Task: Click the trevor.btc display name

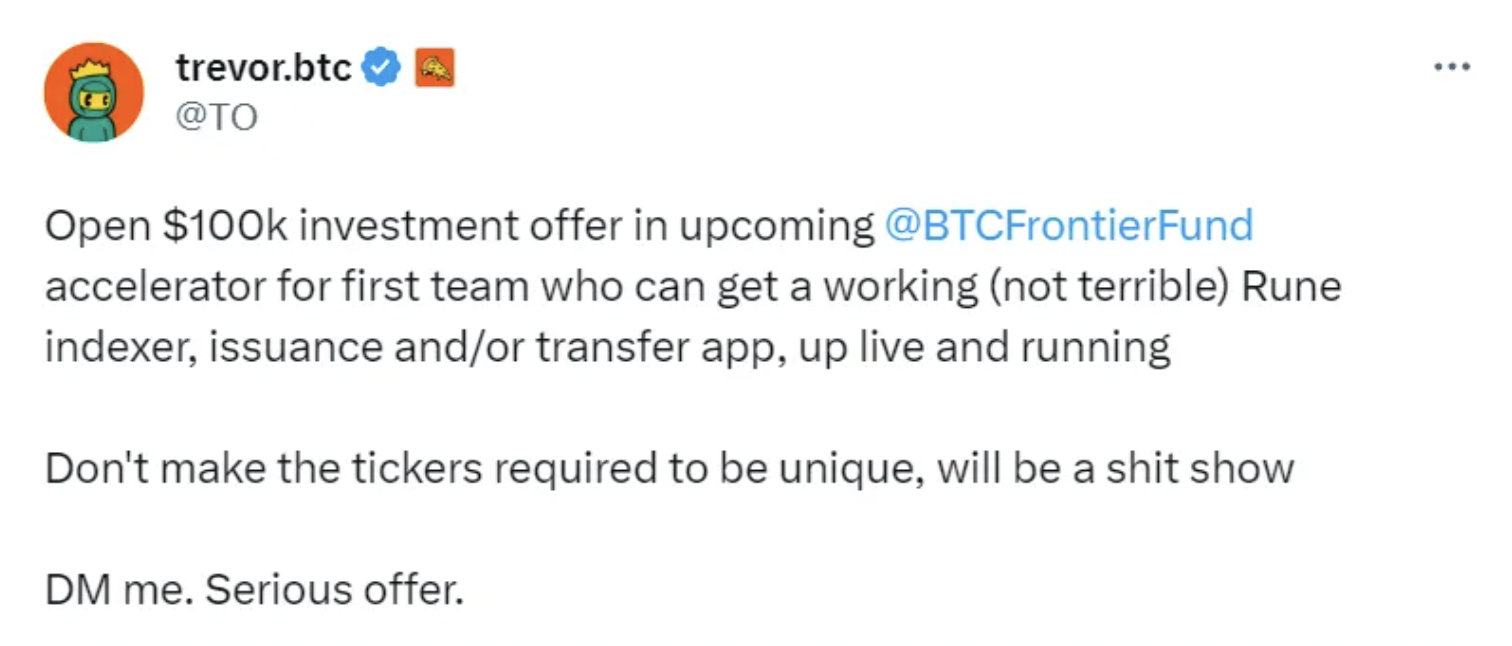Action: 264,68
